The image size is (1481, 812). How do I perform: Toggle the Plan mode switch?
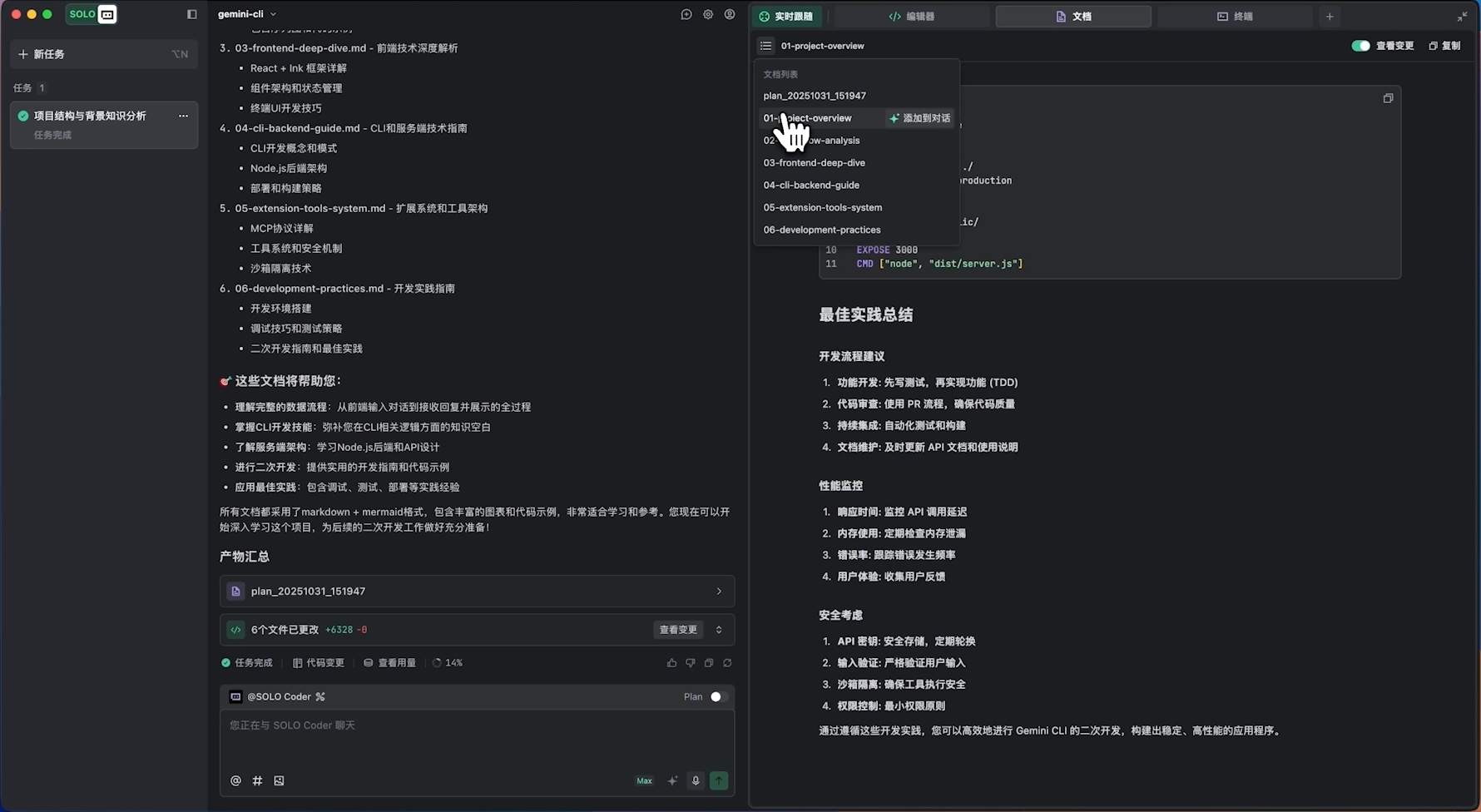(x=718, y=697)
